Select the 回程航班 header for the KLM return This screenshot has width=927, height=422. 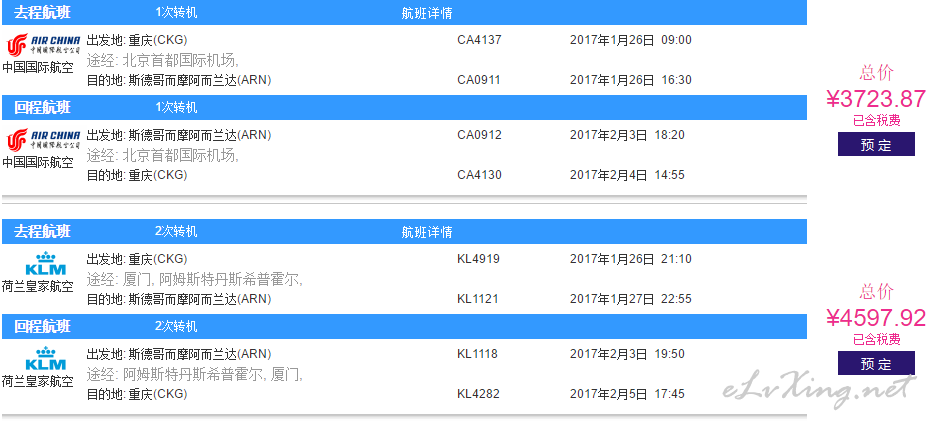(x=42, y=326)
